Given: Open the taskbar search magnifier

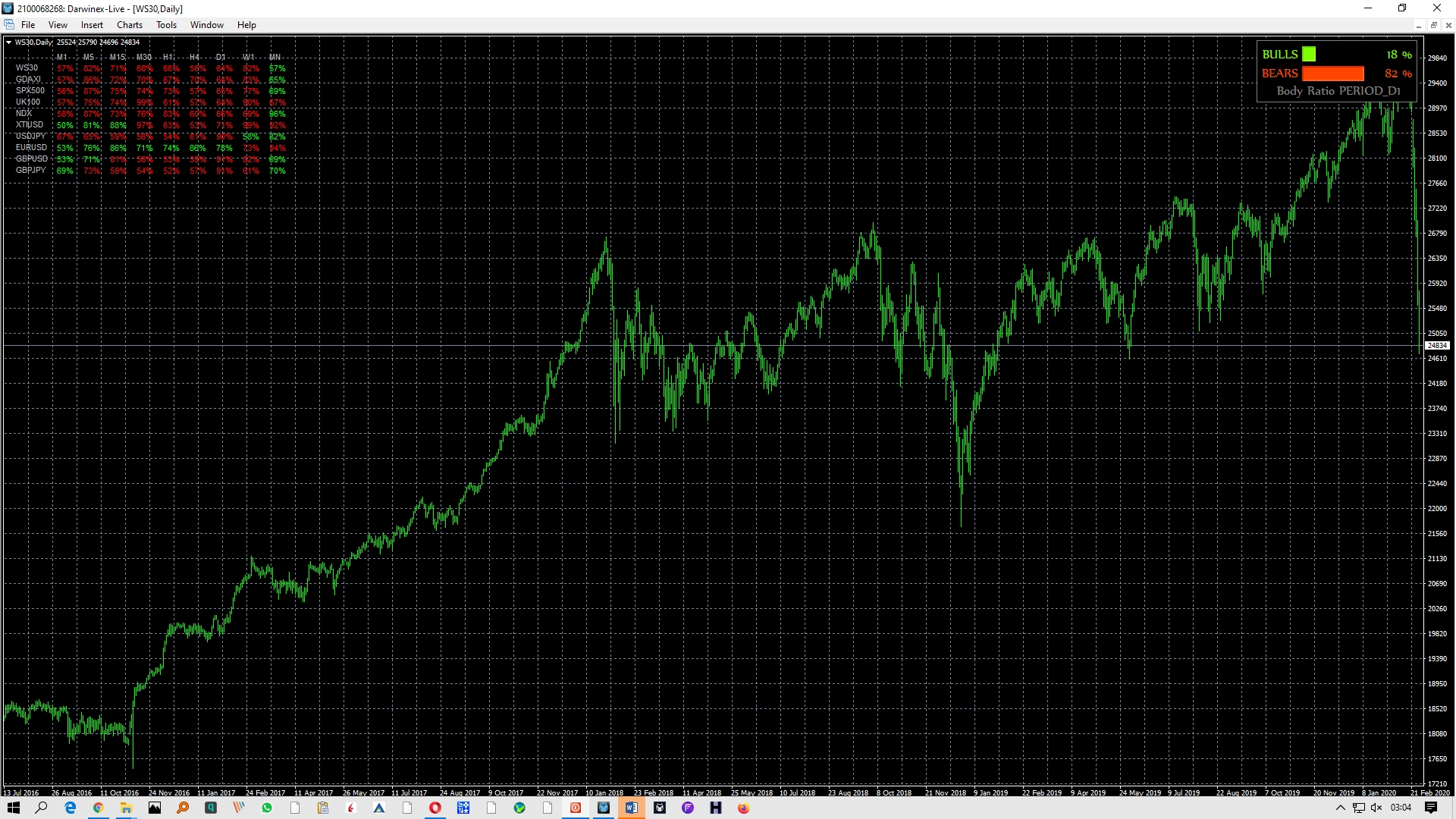Looking at the screenshot, I should coord(42,808).
